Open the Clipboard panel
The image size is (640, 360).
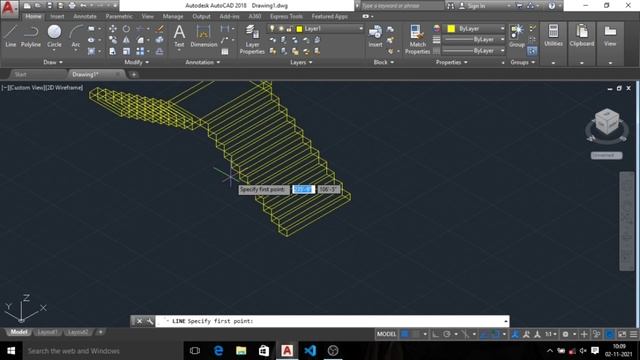[582, 36]
